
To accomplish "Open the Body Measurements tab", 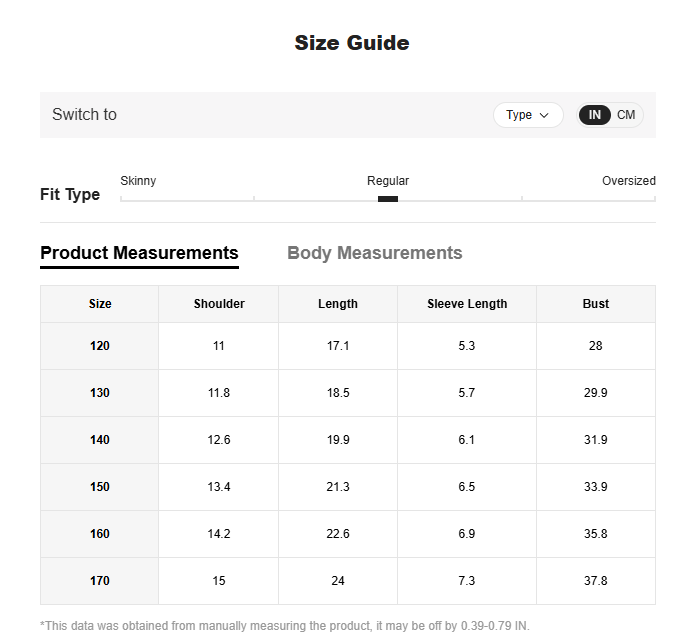I will (374, 253).
